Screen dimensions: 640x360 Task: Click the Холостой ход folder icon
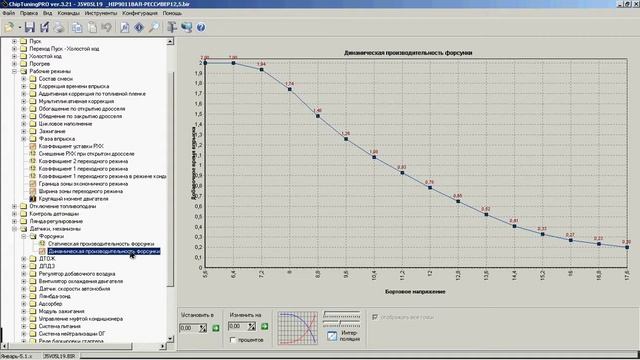[24, 56]
